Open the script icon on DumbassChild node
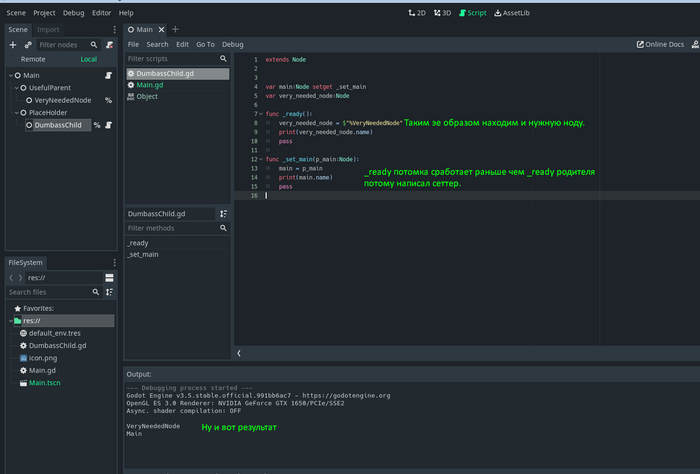700x474 pixels. coord(109,126)
